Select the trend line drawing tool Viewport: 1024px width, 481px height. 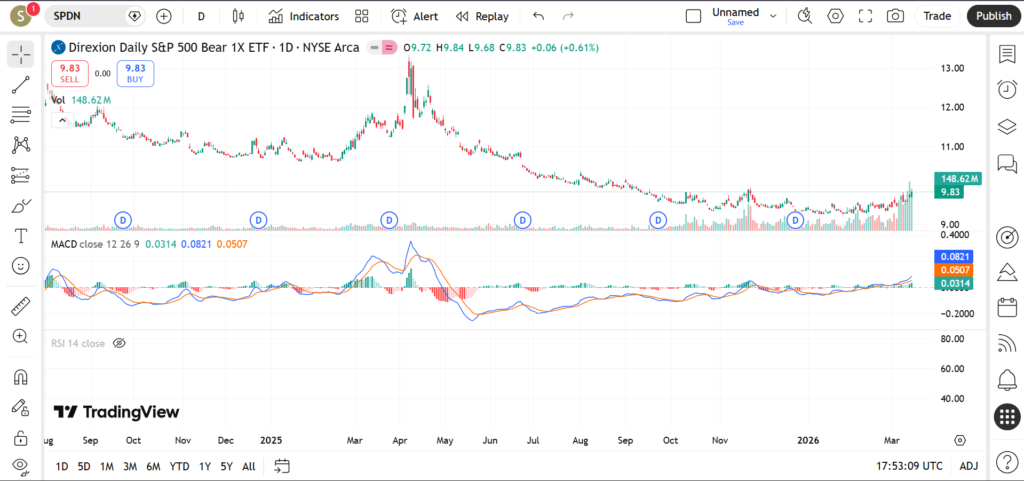click(20, 85)
